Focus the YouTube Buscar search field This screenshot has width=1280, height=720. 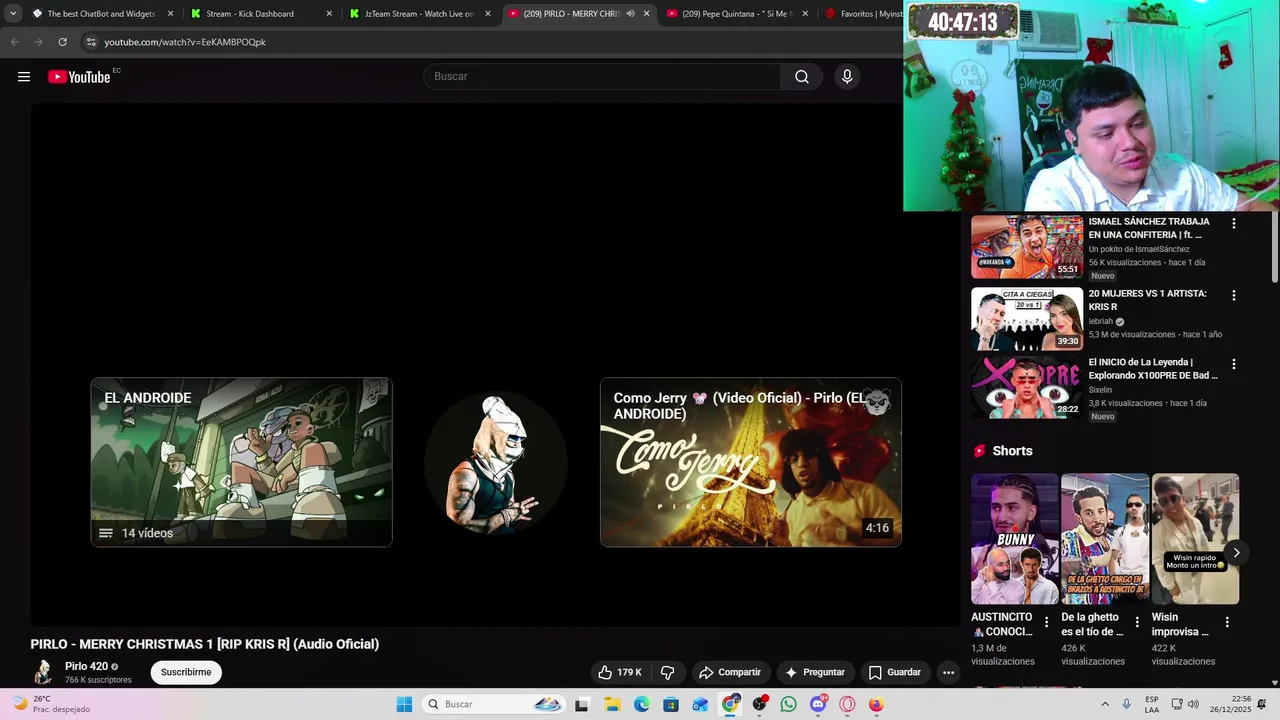tap(602, 77)
